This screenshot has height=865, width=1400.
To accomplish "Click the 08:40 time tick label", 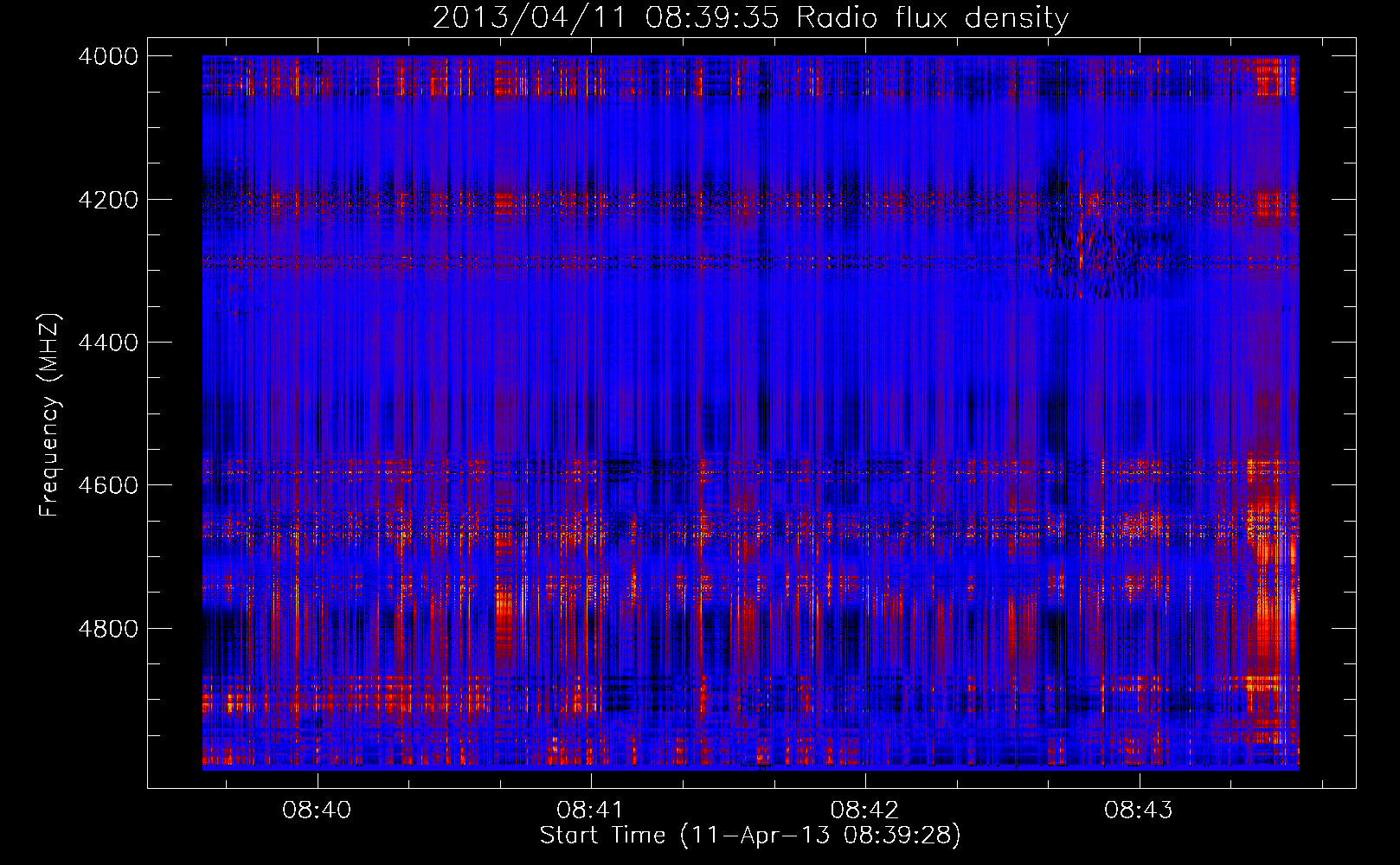I will [317, 811].
